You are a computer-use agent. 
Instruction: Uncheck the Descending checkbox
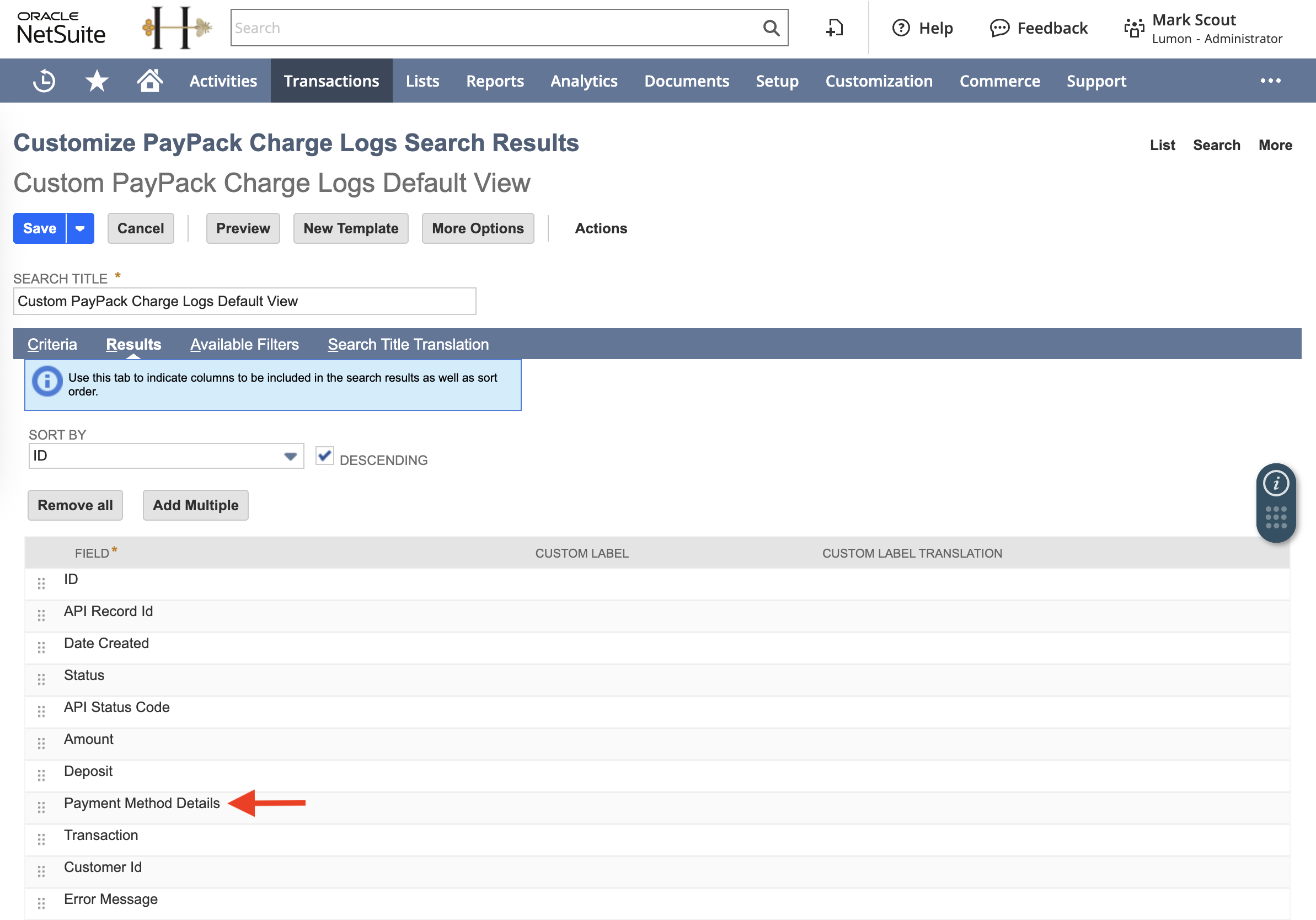coord(324,456)
